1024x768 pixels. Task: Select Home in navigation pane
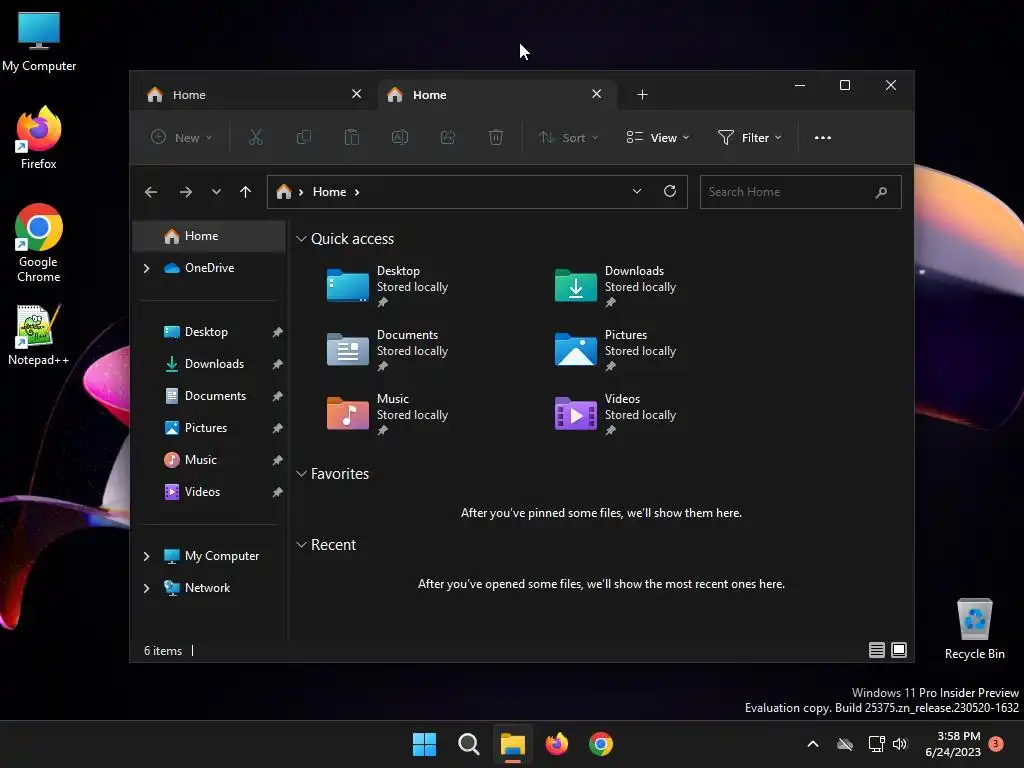(x=209, y=236)
